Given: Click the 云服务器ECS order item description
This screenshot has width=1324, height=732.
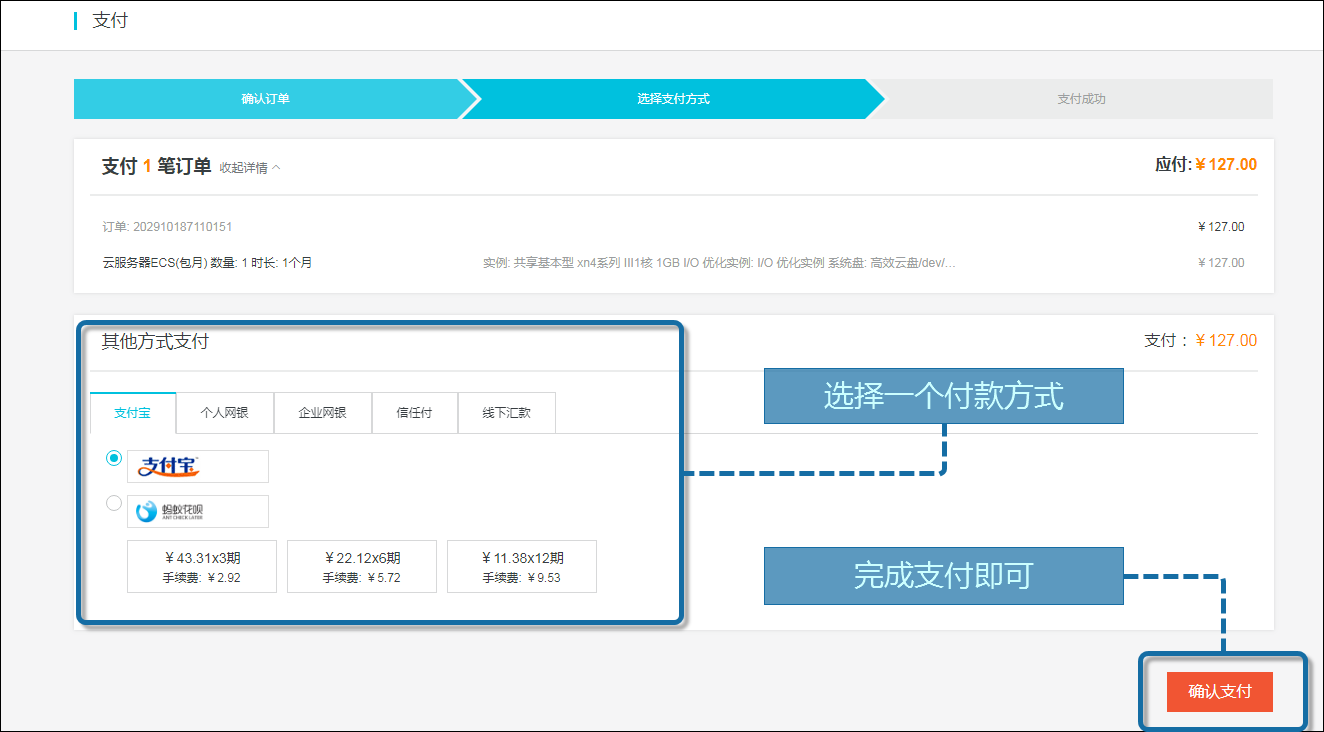Looking at the screenshot, I should [207, 263].
